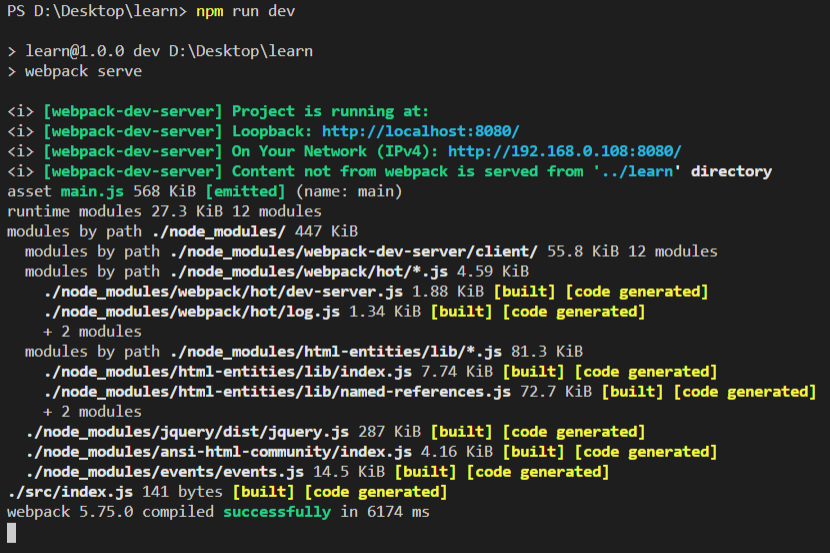The height and width of the screenshot is (553, 830).
Task: Click './node_modules/events/events.js' file path
Action: click(x=165, y=472)
